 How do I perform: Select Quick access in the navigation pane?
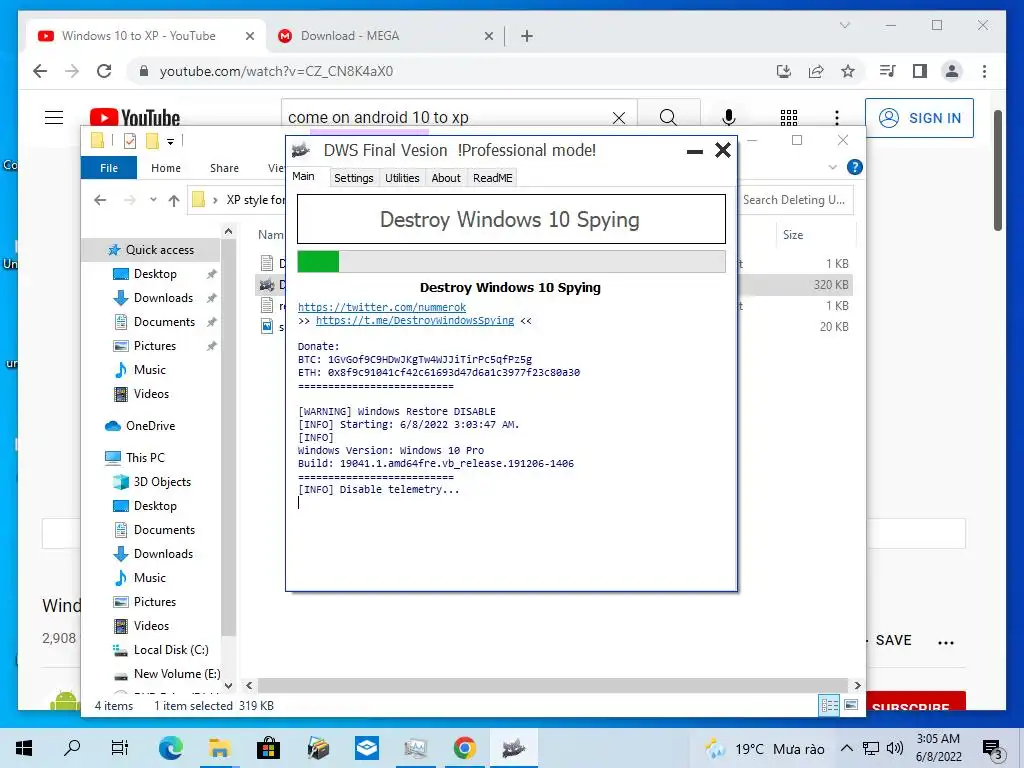point(152,249)
